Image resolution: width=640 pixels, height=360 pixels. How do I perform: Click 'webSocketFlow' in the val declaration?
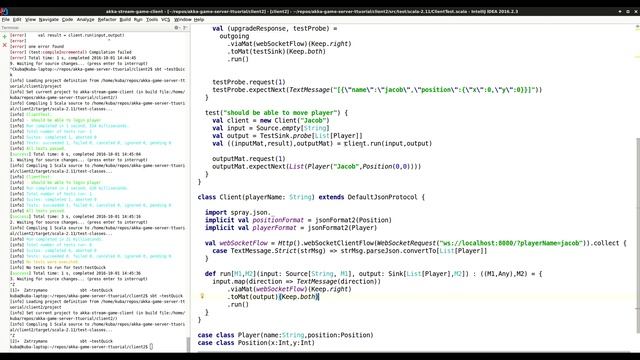pos(243,243)
